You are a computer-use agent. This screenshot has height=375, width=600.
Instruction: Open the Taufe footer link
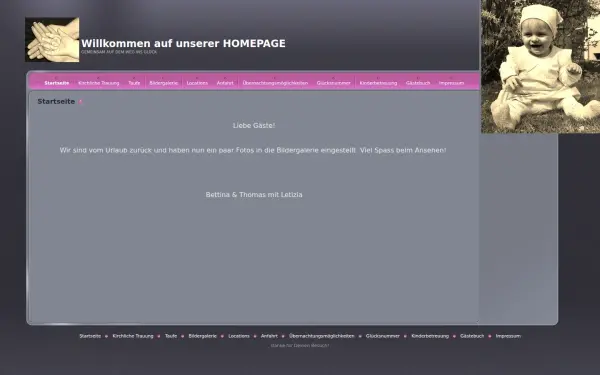[x=171, y=336]
